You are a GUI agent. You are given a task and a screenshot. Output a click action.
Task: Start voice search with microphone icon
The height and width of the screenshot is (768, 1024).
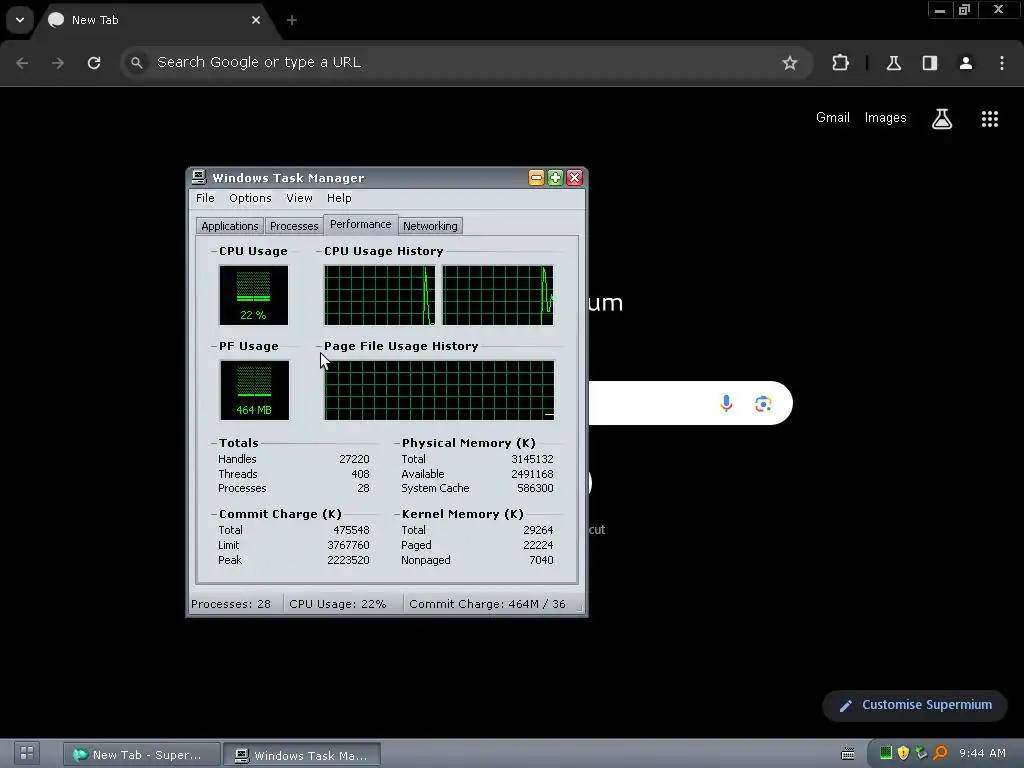(x=726, y=404)
